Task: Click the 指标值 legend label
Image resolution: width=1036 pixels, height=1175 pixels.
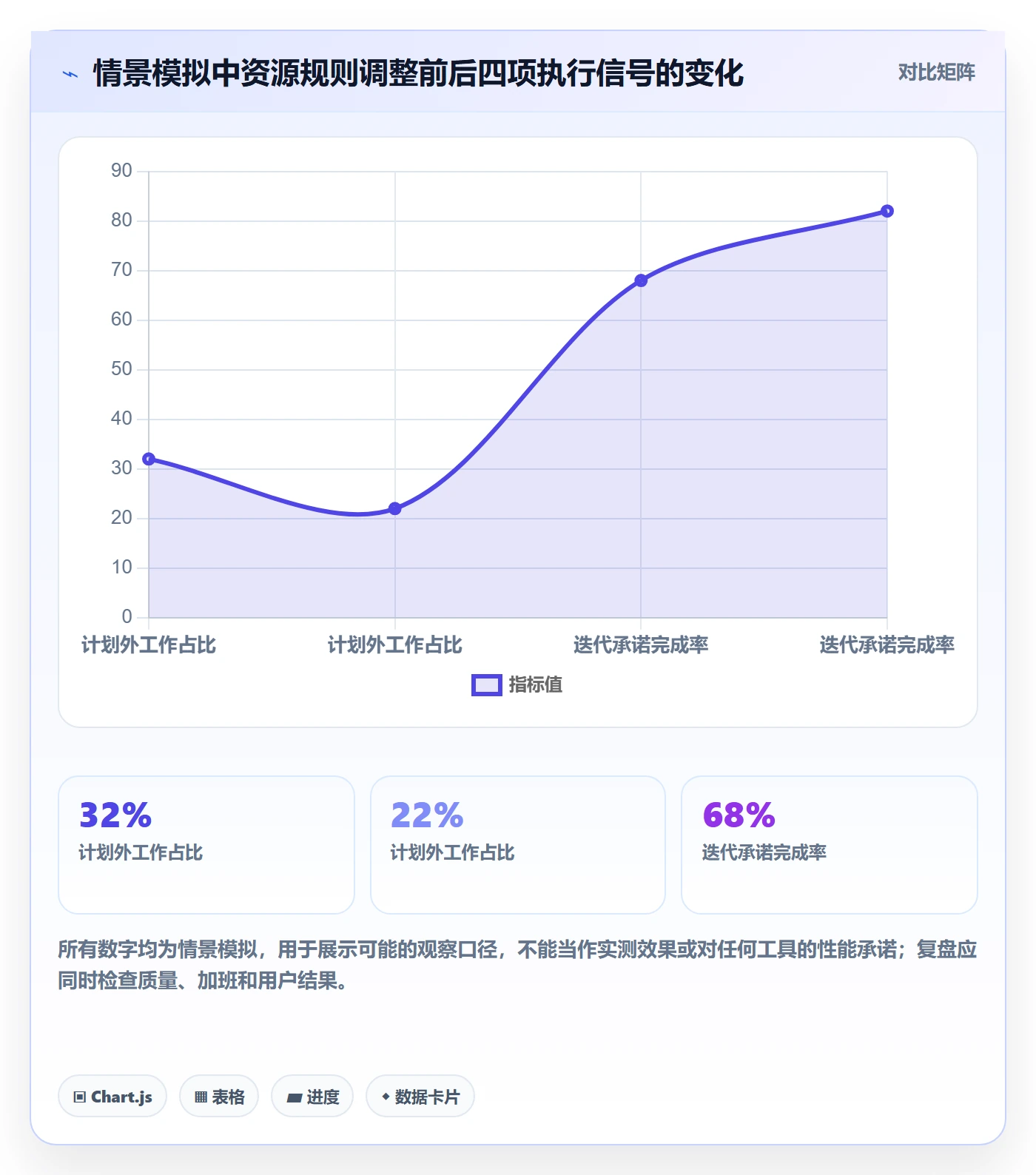Action: click(536, 685)
